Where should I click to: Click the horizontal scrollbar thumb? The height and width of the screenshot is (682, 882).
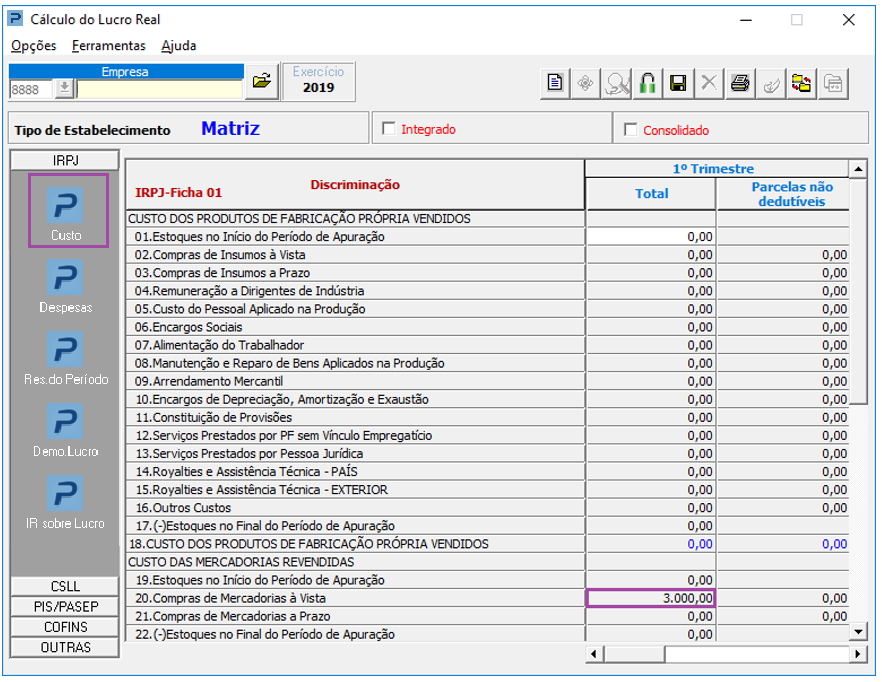click(x=634, y=654)
